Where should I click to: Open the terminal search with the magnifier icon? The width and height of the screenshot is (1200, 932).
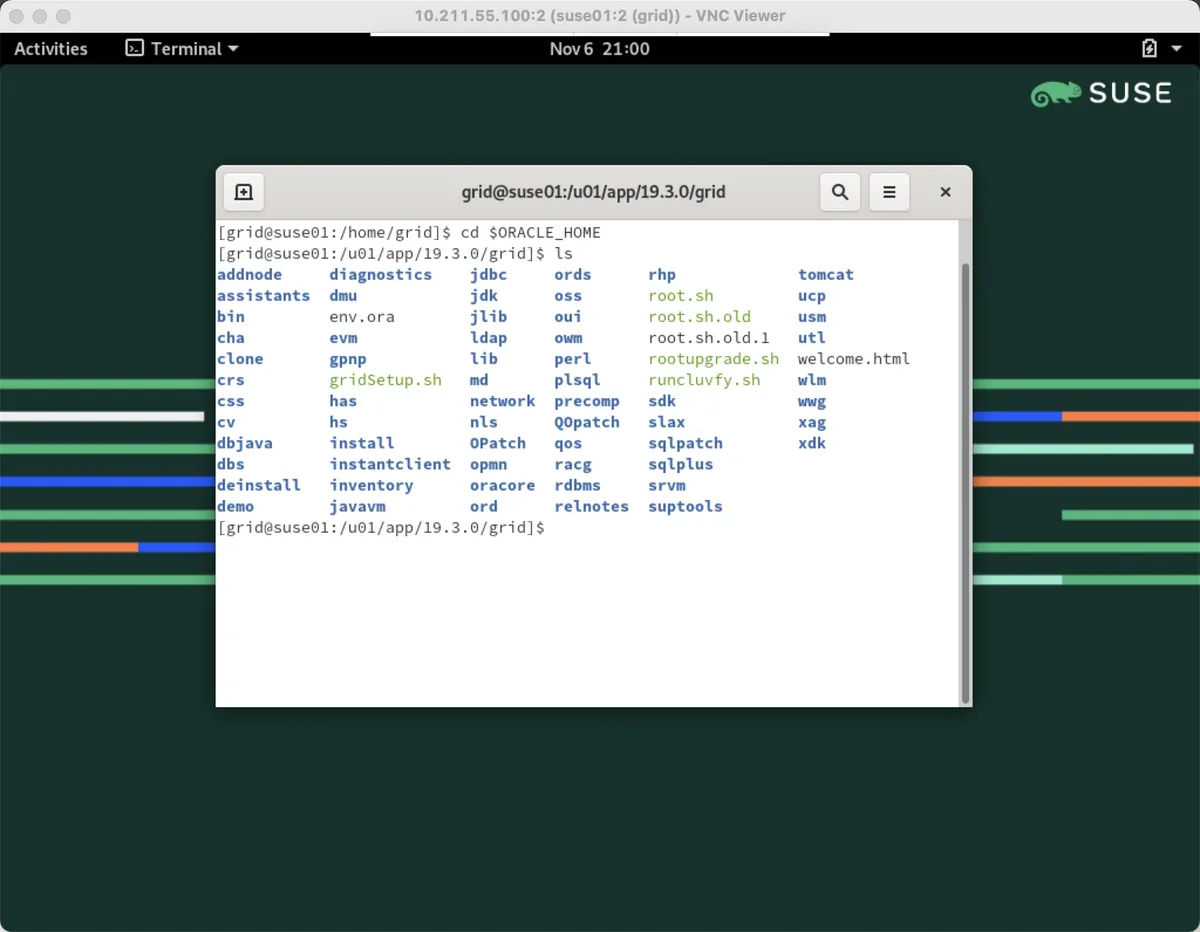point(839,192)
